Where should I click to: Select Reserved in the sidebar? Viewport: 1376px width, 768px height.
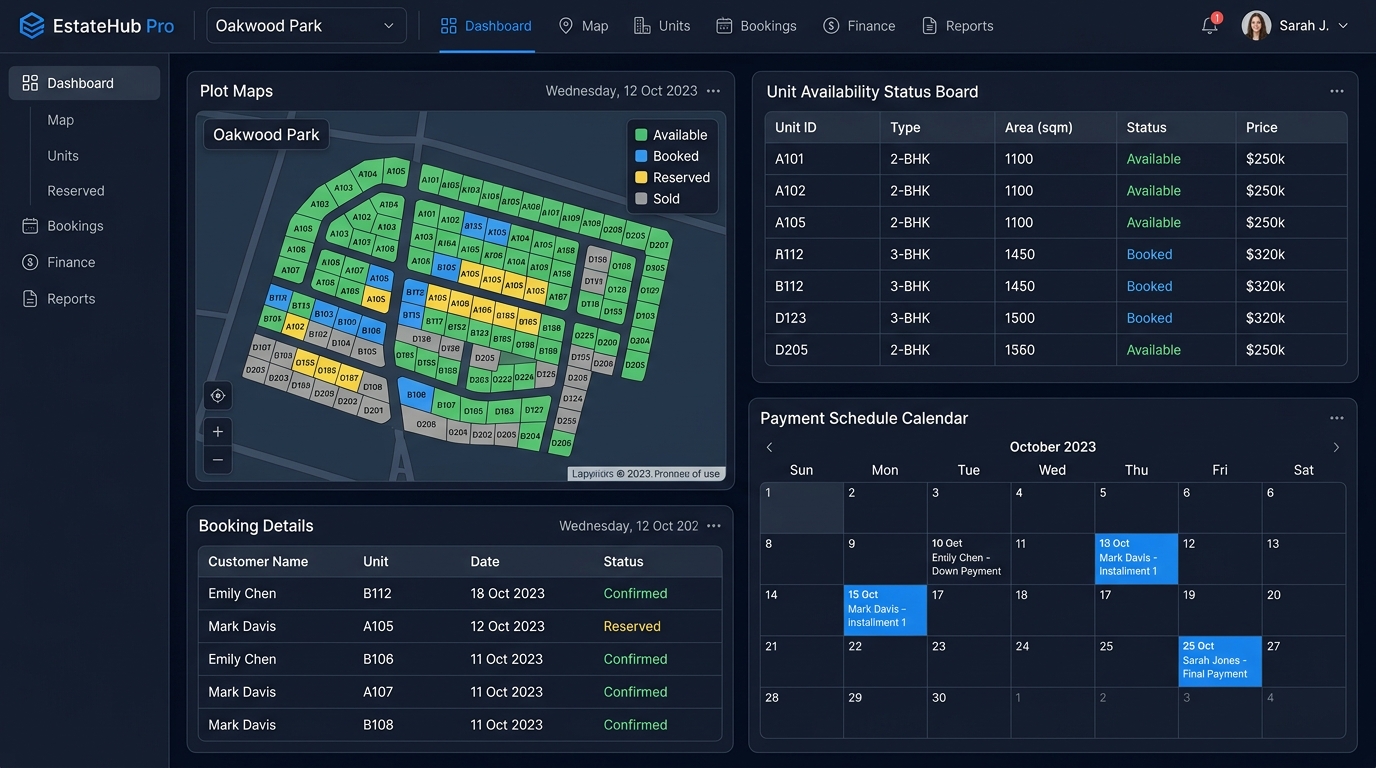[76, 191]
